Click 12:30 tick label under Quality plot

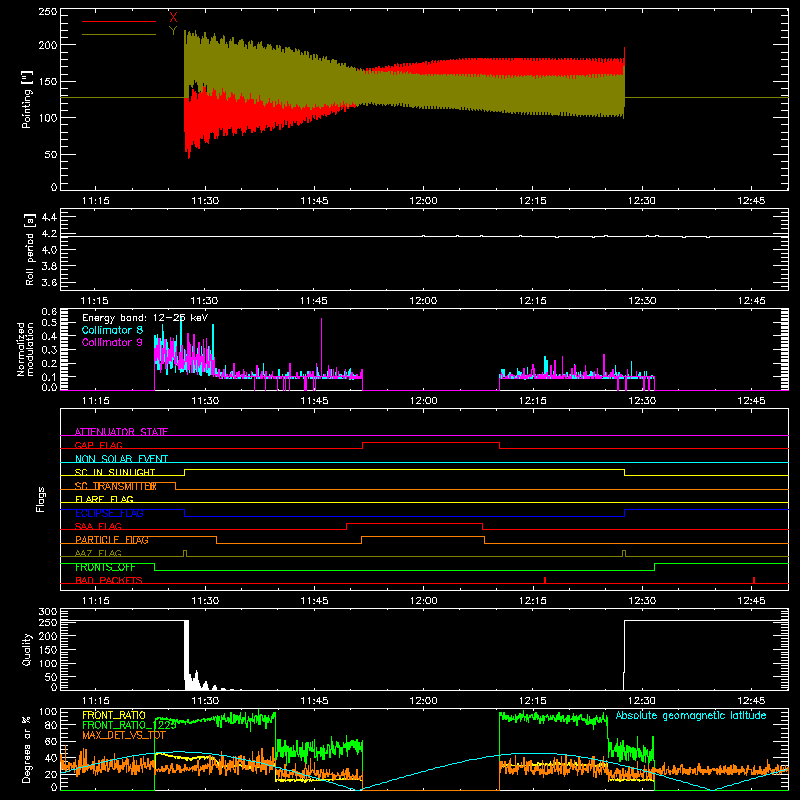tap(642, 701)
